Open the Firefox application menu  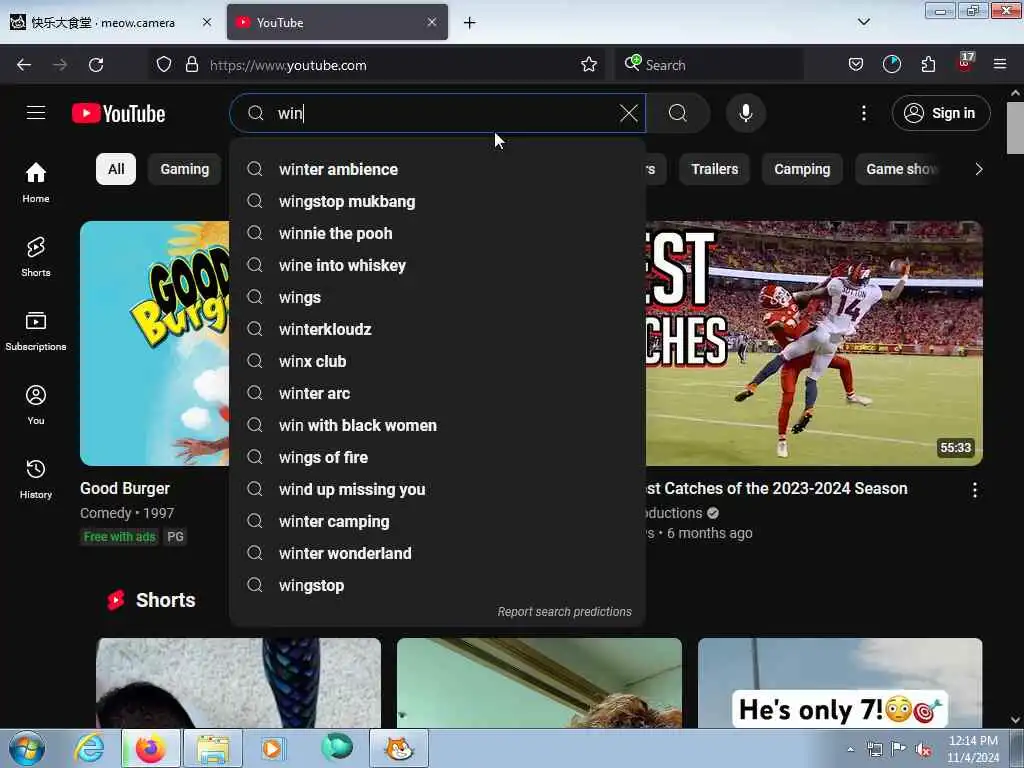coord(999,65)
